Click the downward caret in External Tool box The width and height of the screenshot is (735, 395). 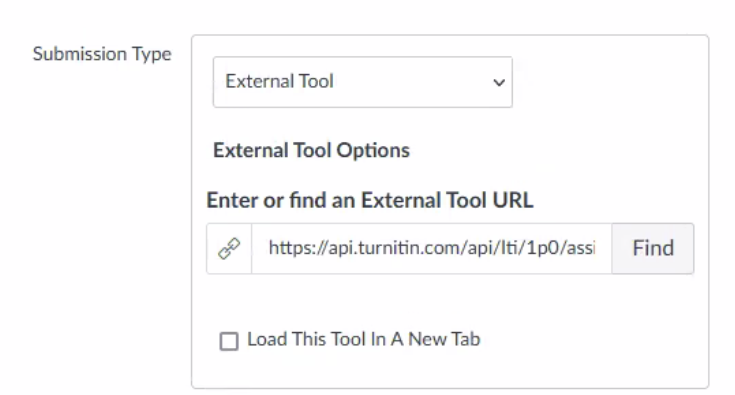pos(499,83)
